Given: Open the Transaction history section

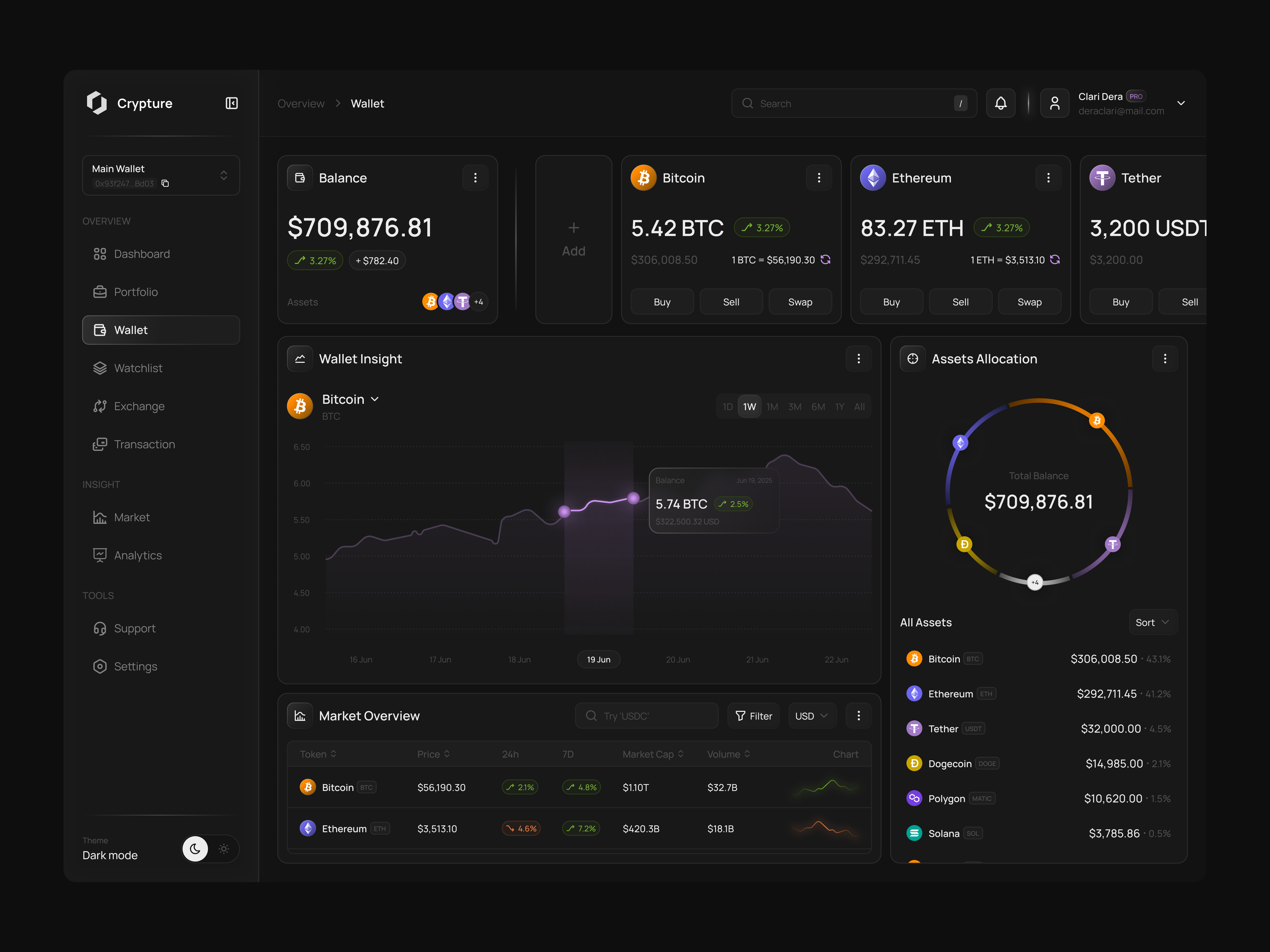Looking at the screenshot, I should [144, 444].
